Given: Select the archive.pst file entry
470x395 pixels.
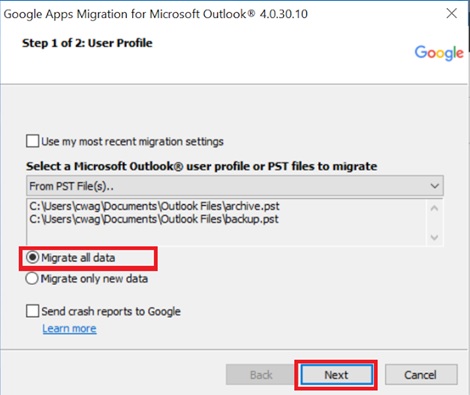Looking at the screenshot, I should (154, 206).
